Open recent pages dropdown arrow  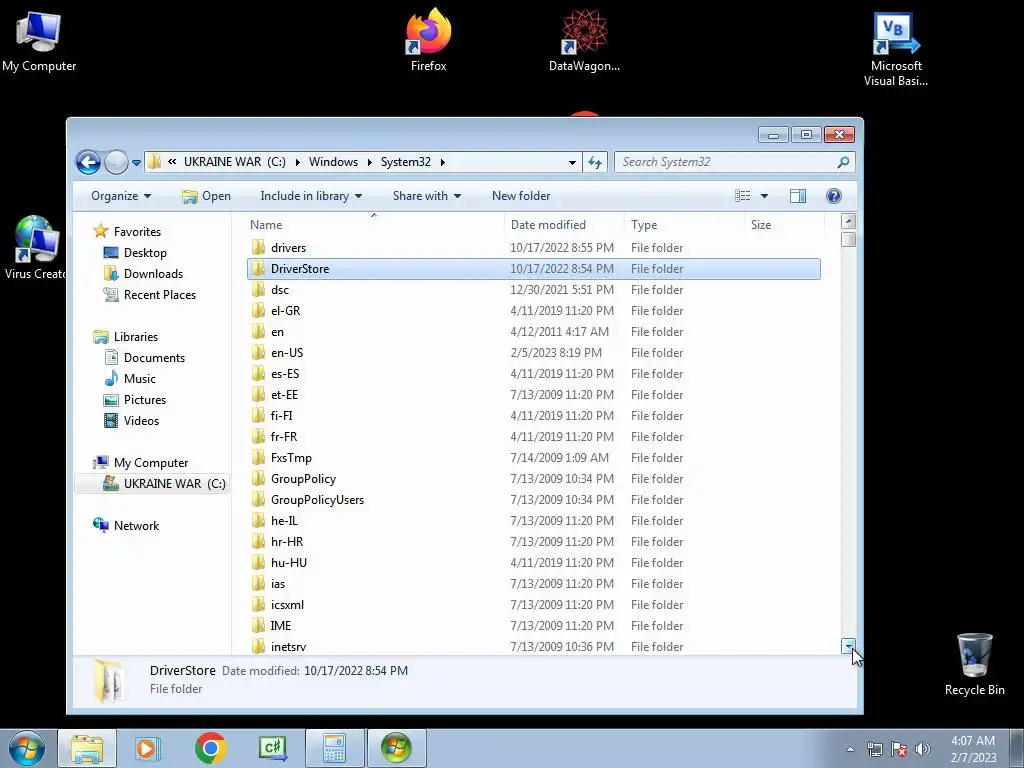point(136,163)
